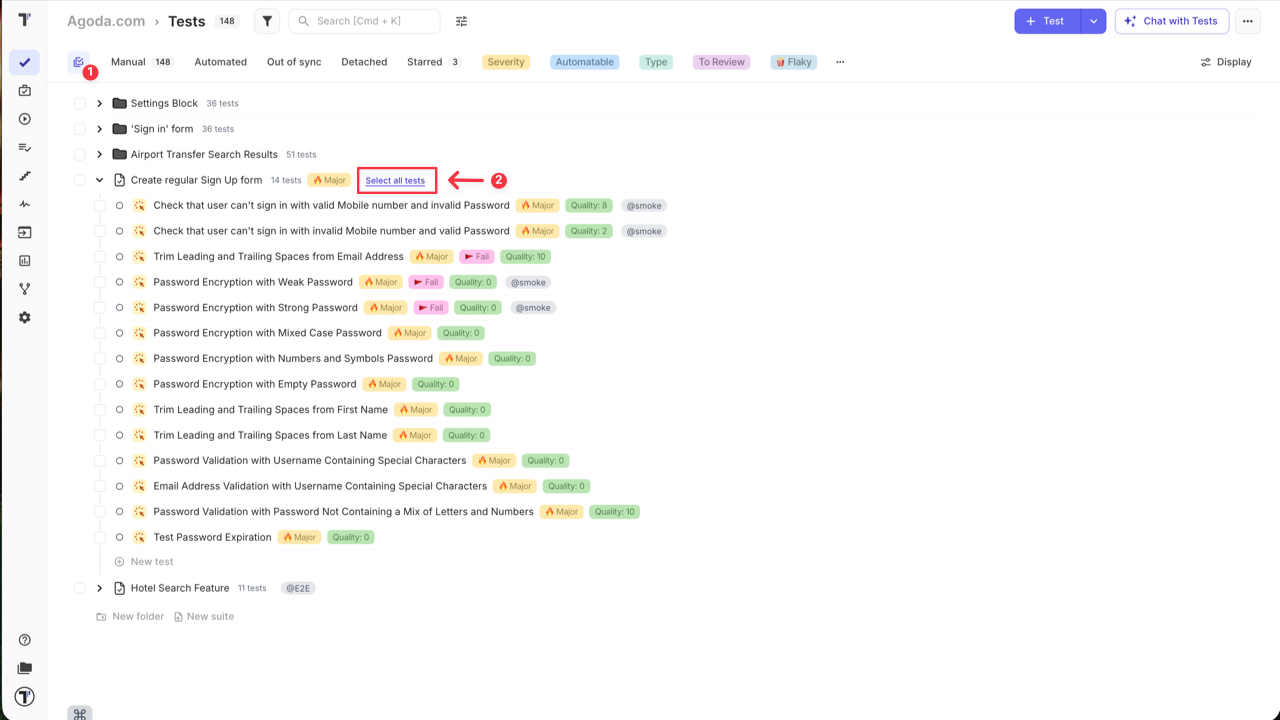Open the Runs play icon in sidebar

coord(25,118)
